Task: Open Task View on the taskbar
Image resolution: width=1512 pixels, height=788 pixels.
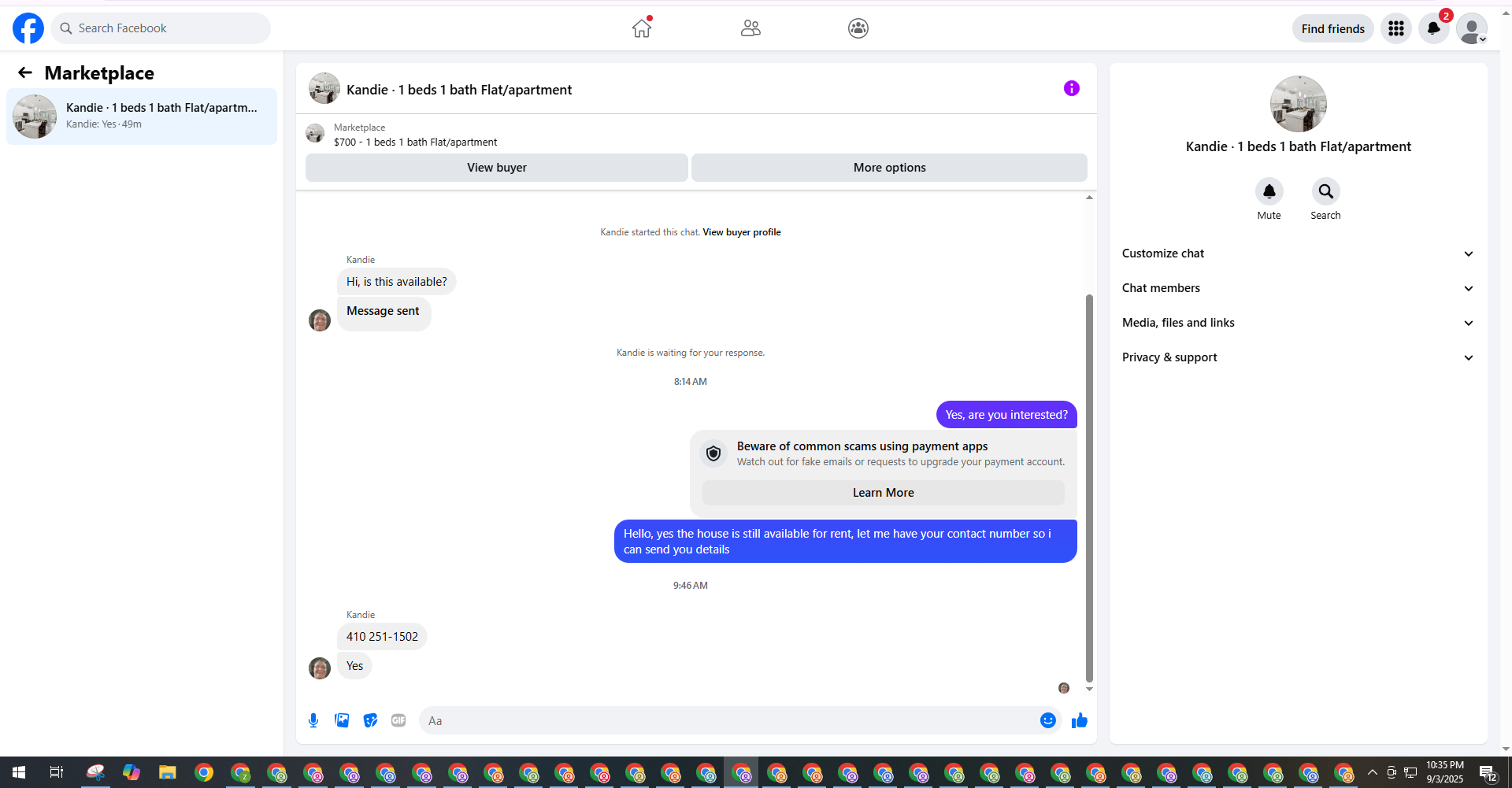Action: pos(56,772)
